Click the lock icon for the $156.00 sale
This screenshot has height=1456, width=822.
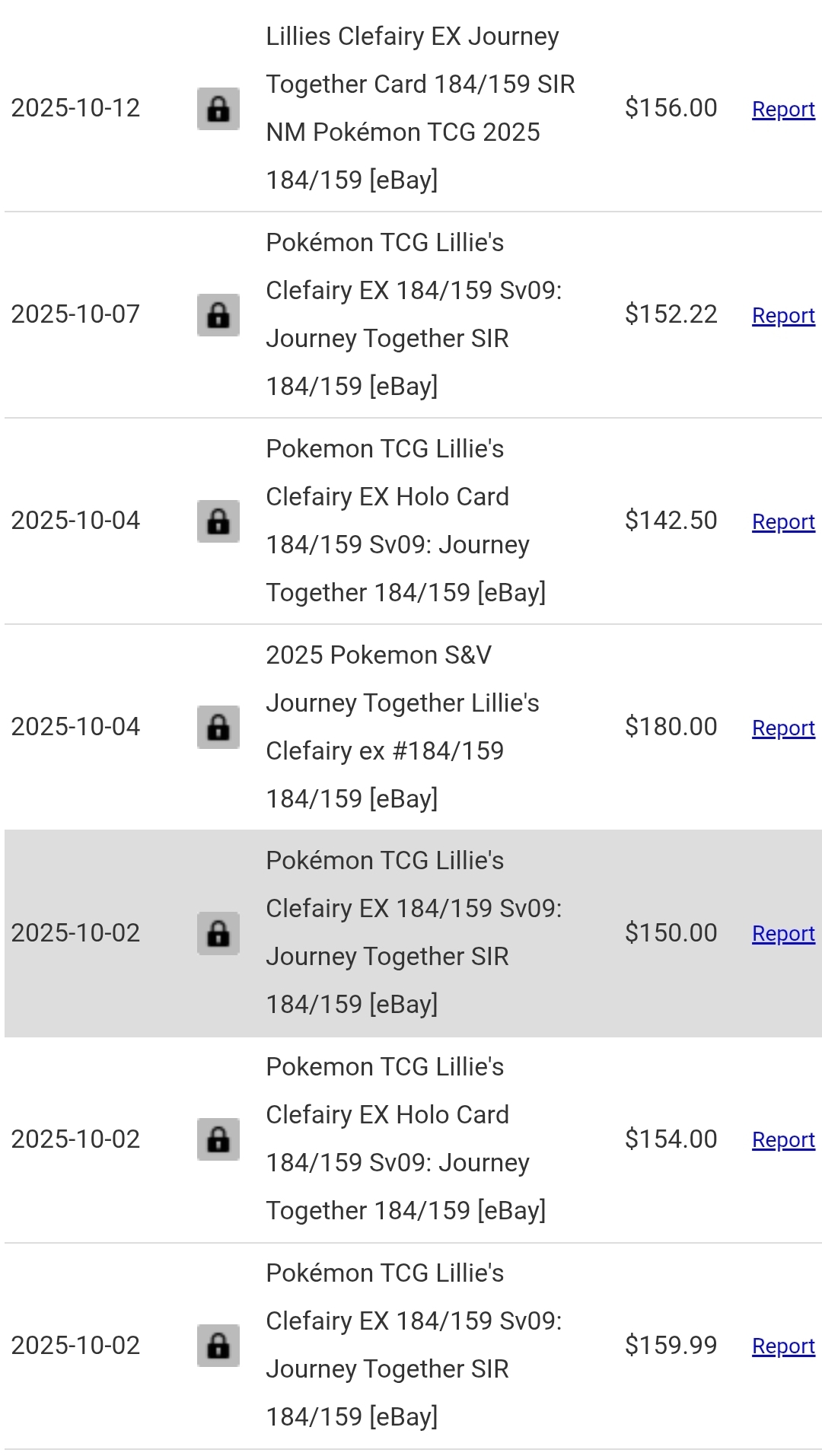(218, 109)
